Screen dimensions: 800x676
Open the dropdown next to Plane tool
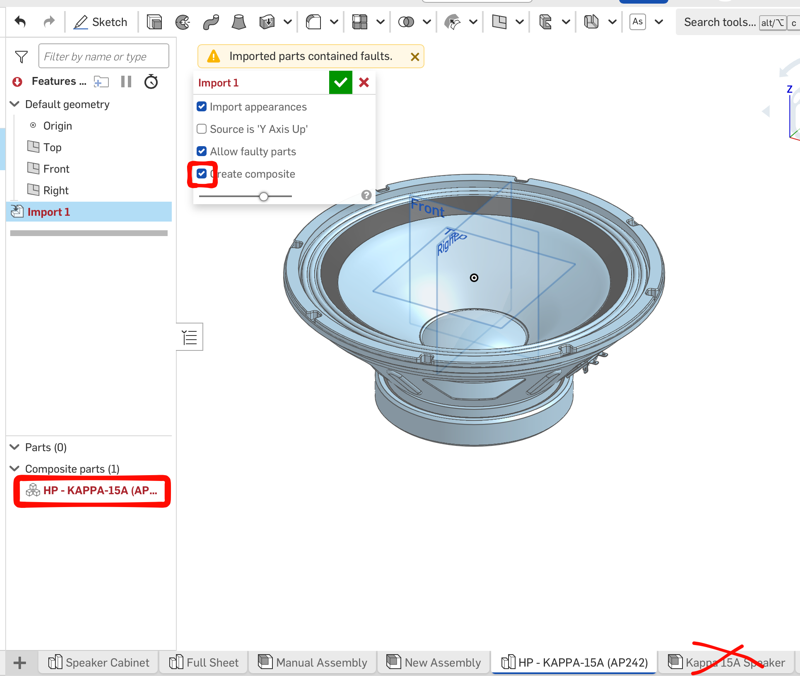[519, 22]
